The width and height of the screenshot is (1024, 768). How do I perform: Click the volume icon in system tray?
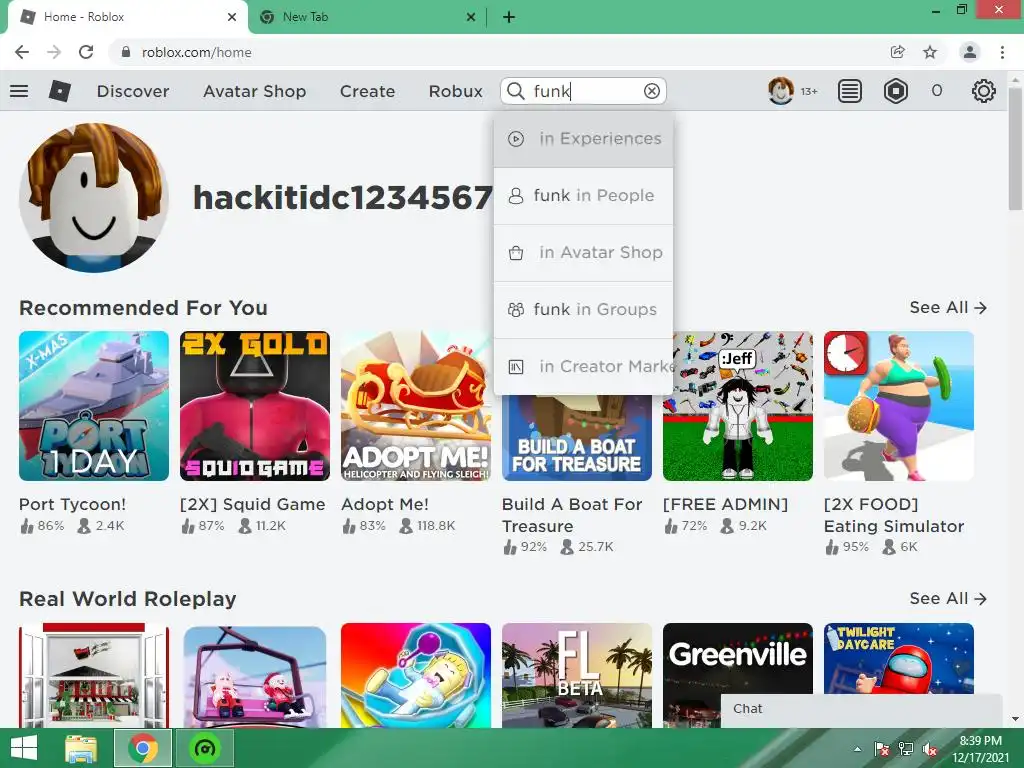point(929,749)
